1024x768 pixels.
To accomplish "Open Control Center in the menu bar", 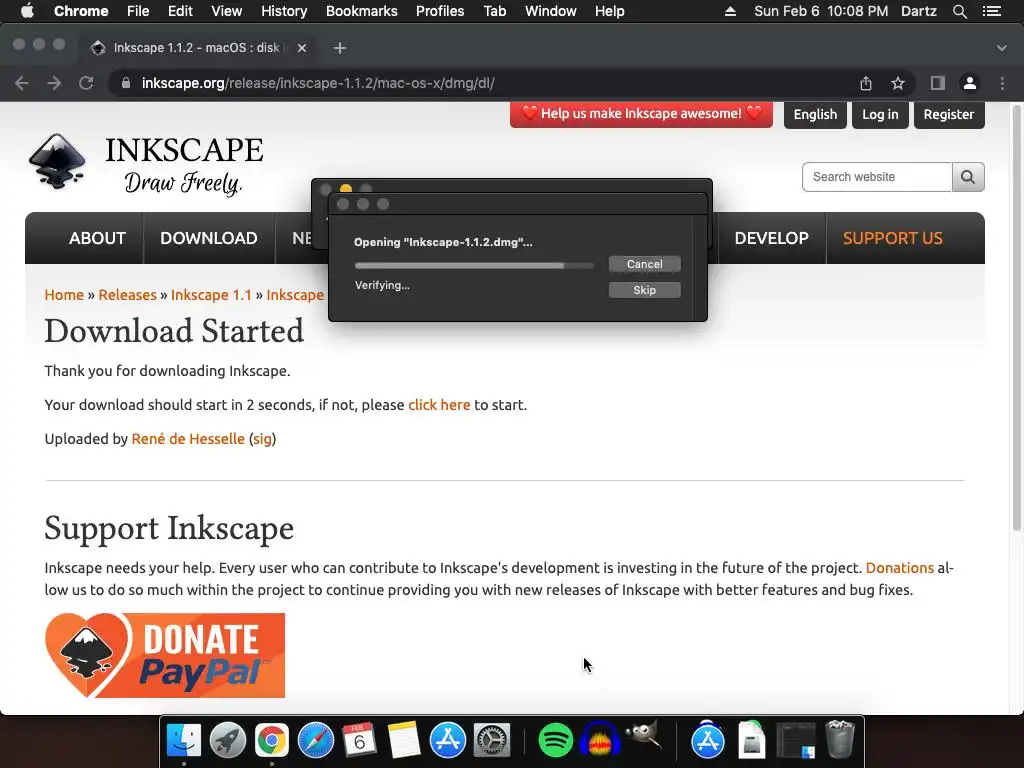I will point(991,11).
